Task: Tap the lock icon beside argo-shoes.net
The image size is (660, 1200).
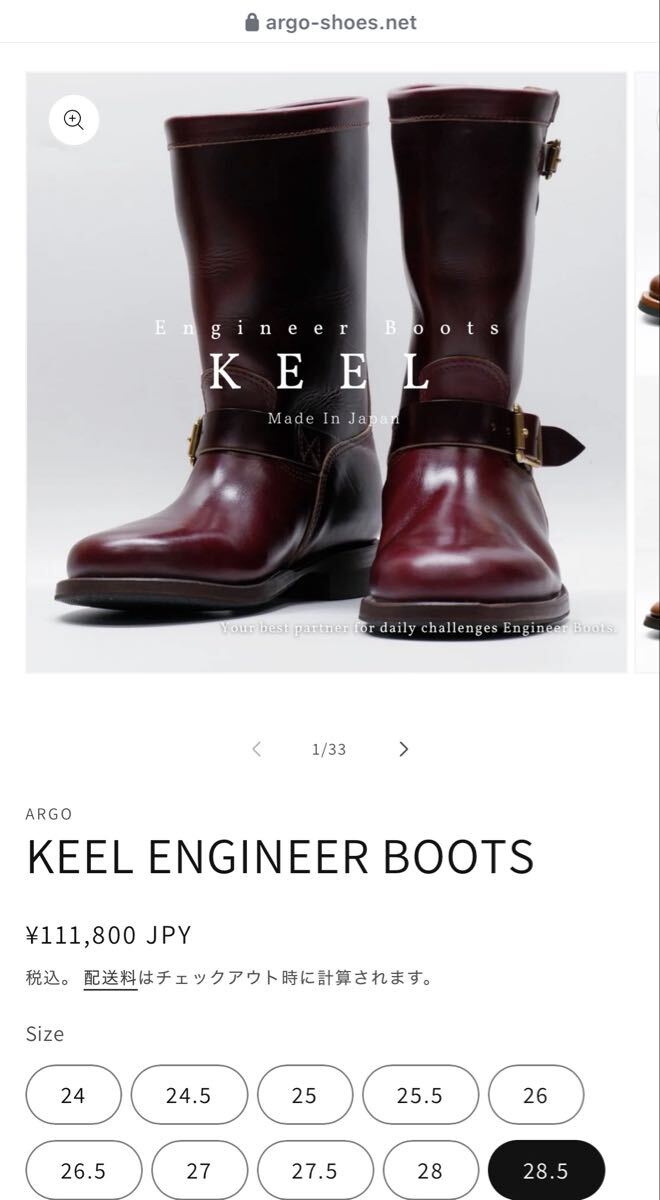Action: click(252, 22)
